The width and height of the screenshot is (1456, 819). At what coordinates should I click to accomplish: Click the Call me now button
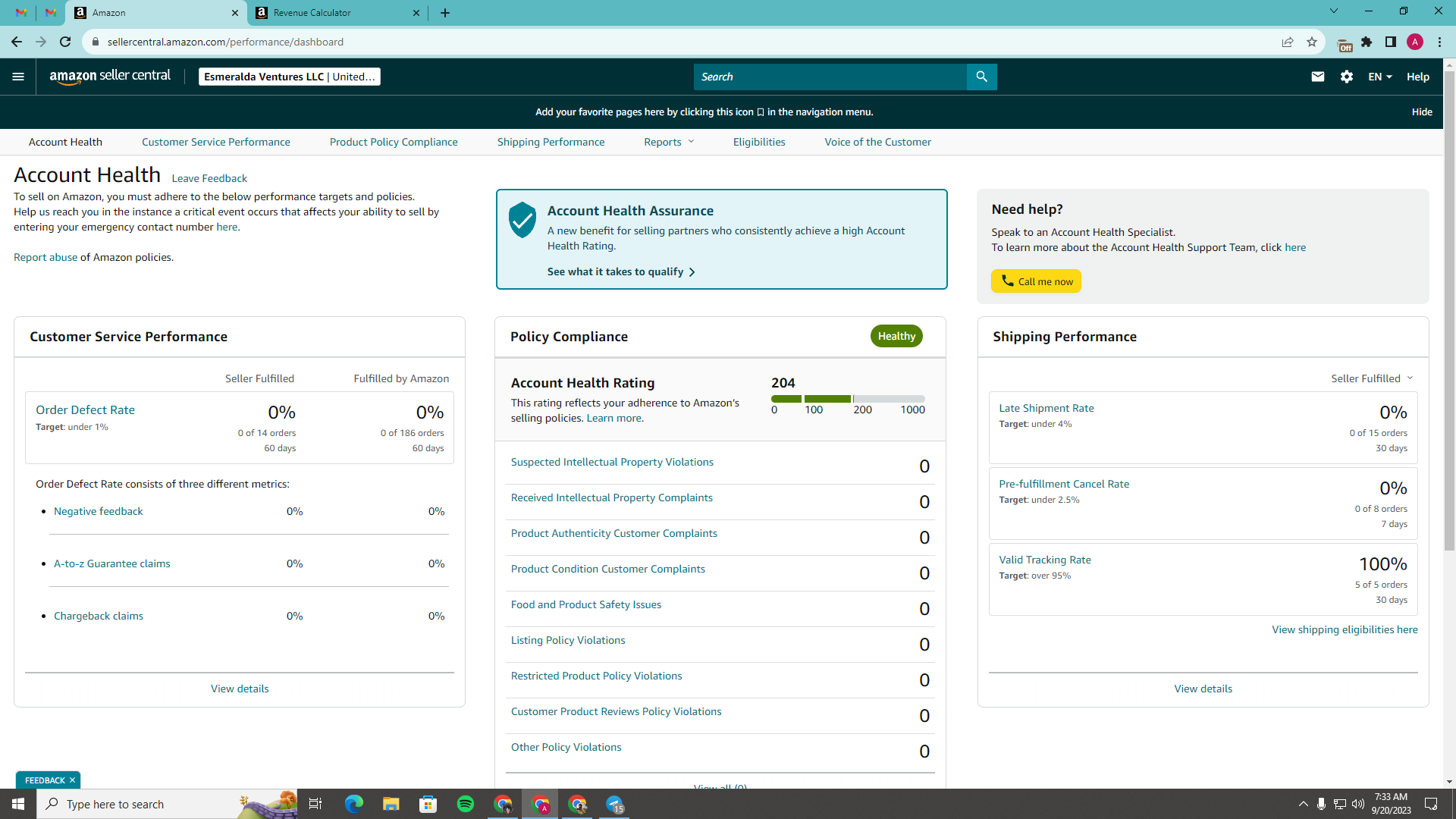click(x=1036, y=281)
